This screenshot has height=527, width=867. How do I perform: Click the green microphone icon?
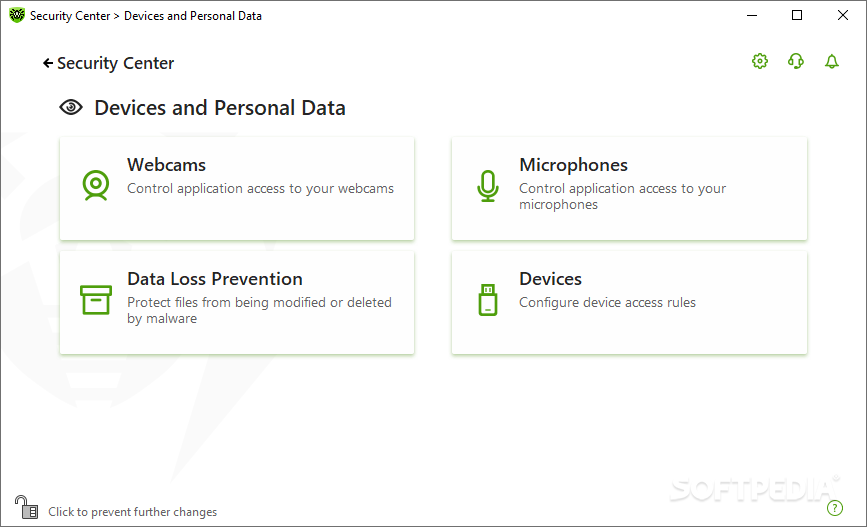coord(488,186)
